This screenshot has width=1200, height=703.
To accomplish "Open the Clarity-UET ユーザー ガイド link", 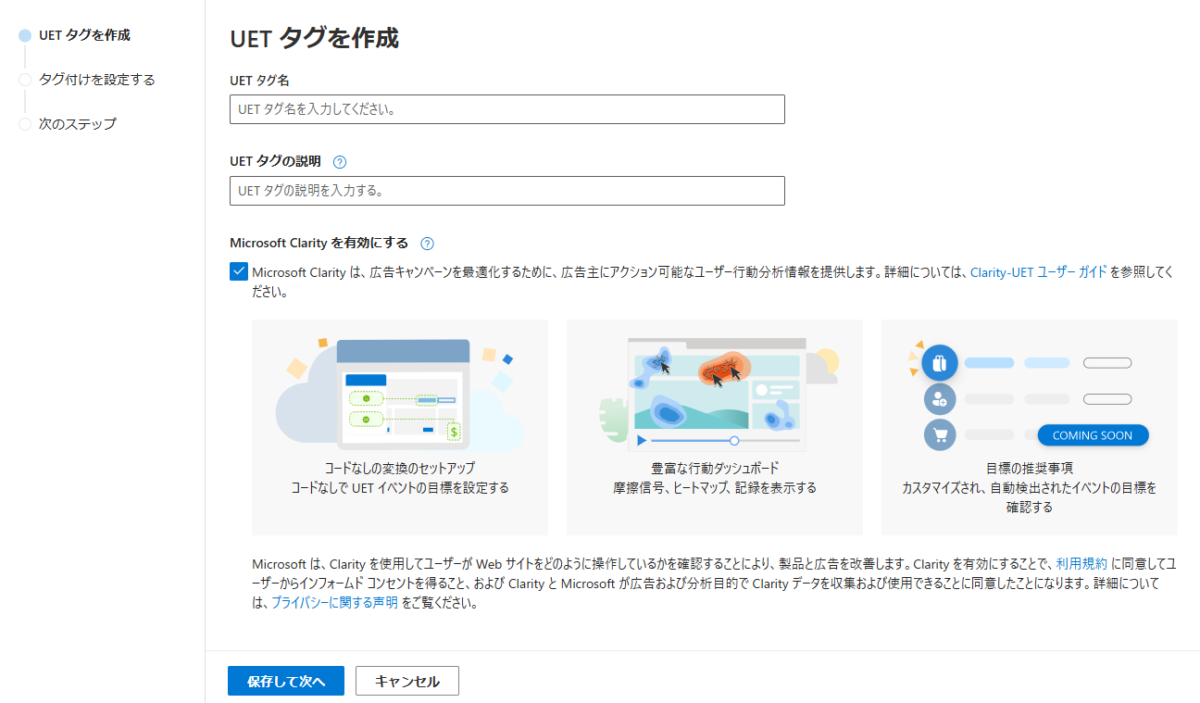I will [x=1038, y=272].
